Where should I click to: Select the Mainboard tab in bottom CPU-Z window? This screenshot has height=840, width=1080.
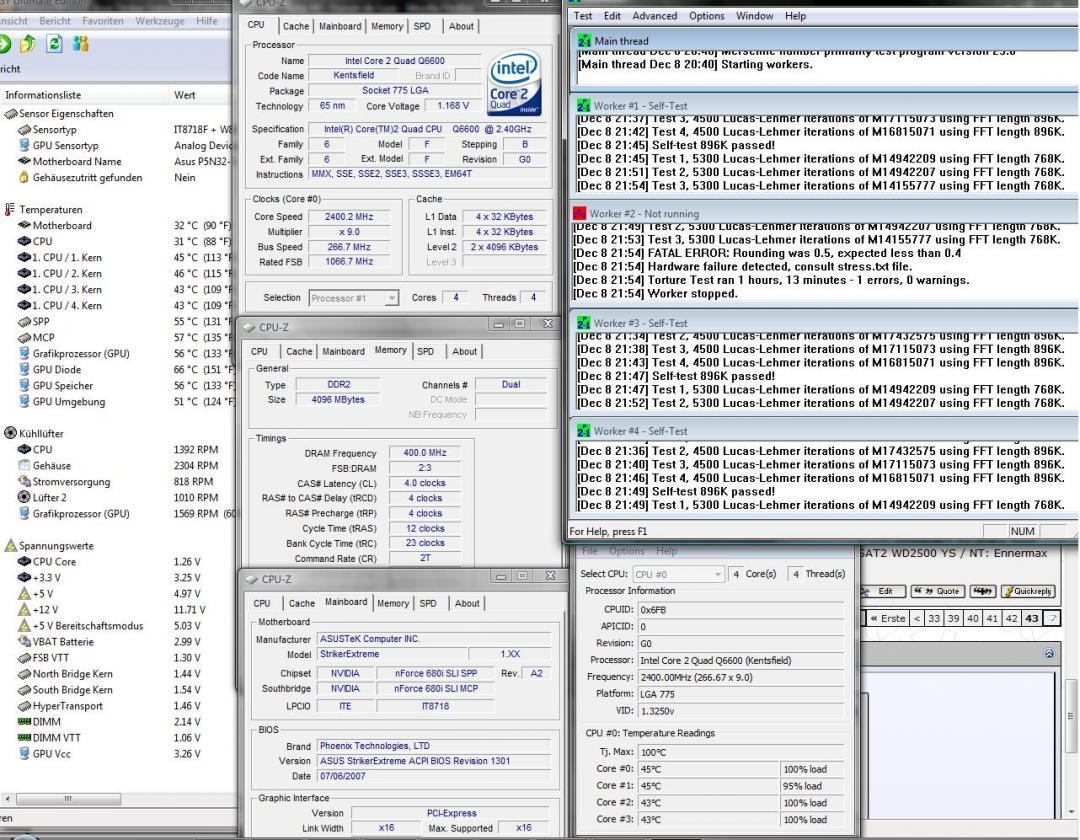[346, 602]
